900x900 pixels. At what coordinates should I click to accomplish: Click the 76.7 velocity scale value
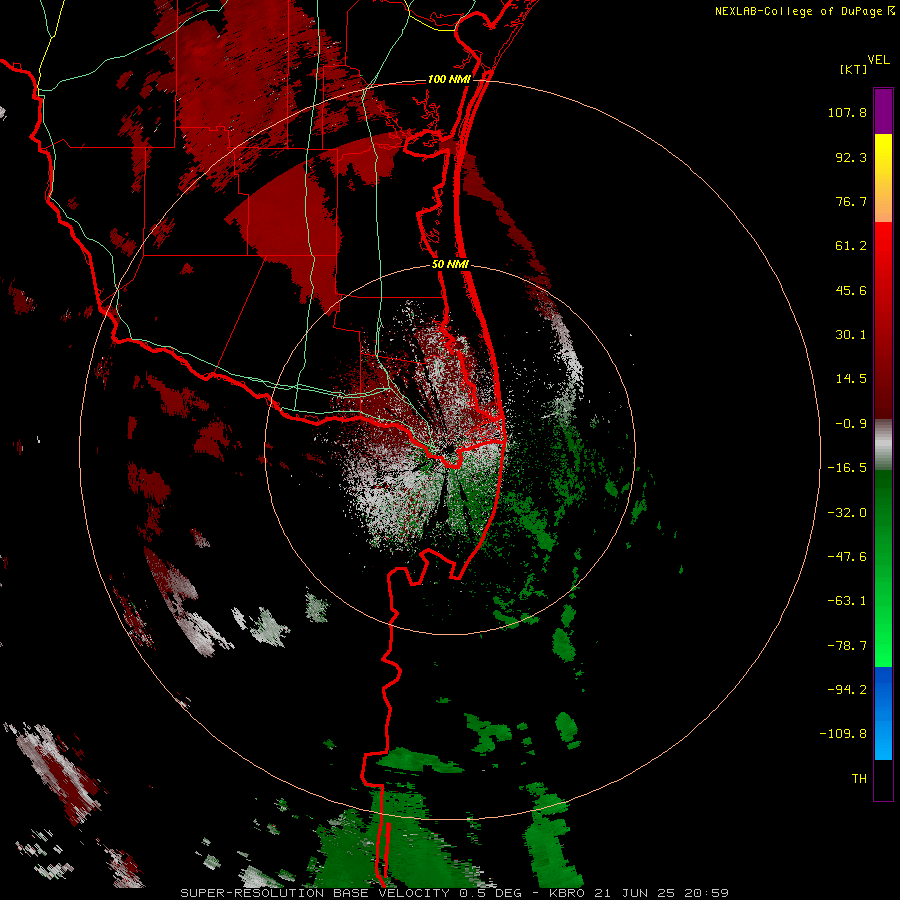click(x=851, y=201)
